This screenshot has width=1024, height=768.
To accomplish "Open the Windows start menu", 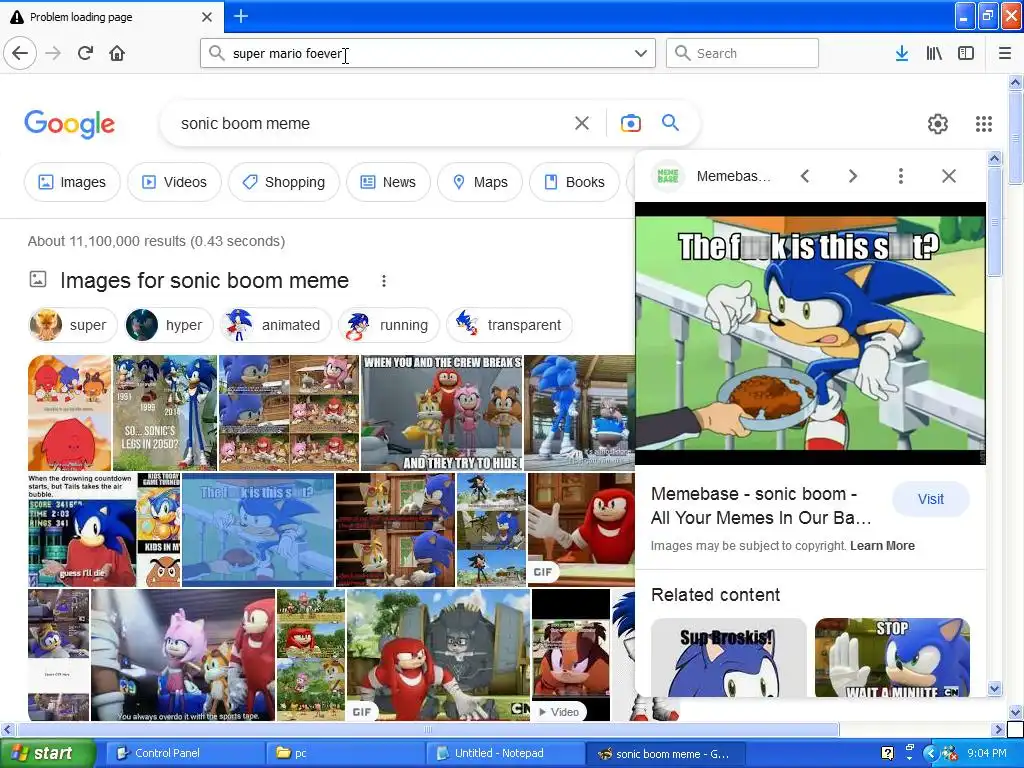I will coord(48,753).
